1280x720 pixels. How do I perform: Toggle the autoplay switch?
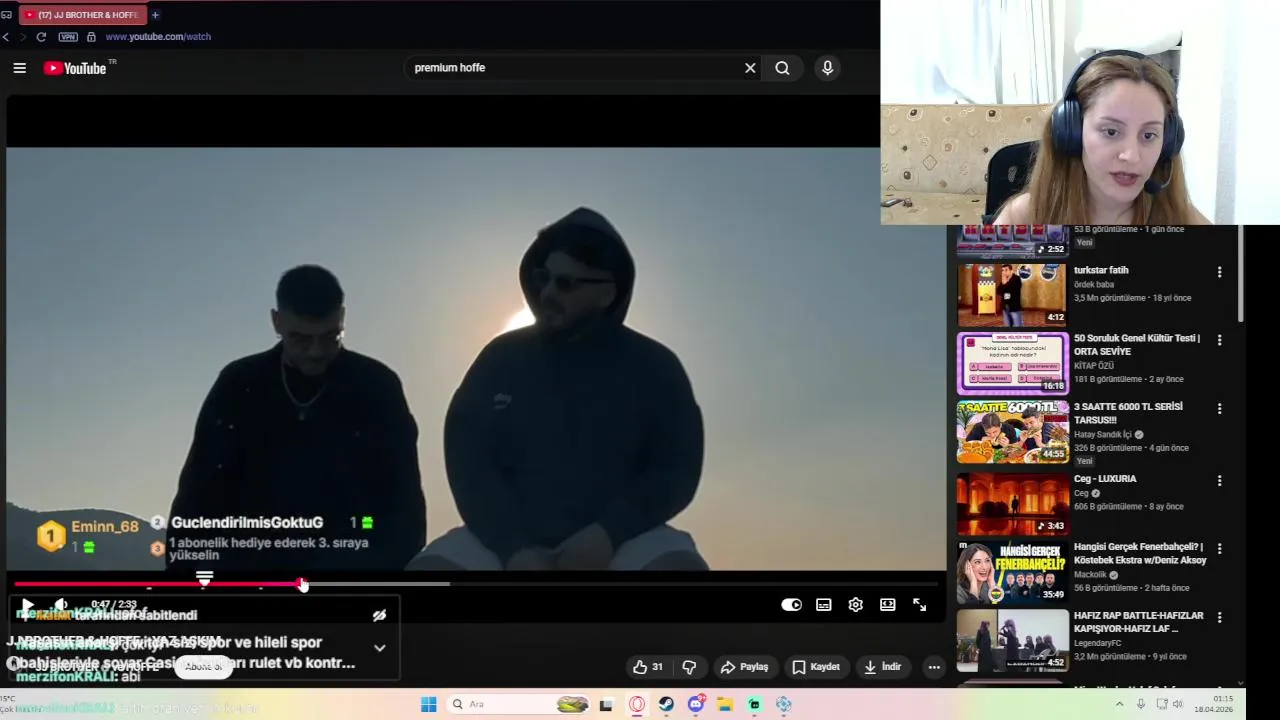pyautogui.click(x=791, y=605)
